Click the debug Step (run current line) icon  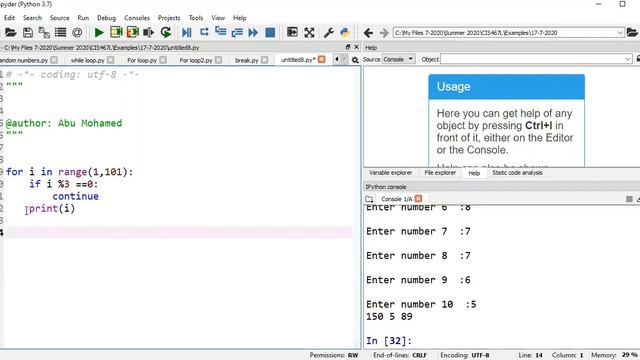click(x=204, y=32)
